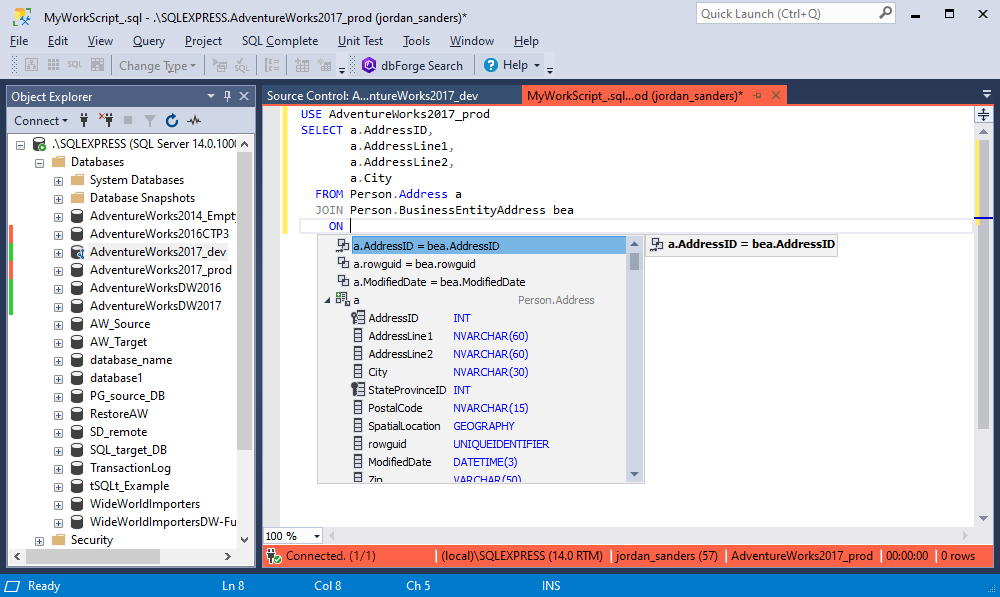The image size is (1000, 597).
Task: Select the AdventureWorks2017_prod database node
Action: 160,270
